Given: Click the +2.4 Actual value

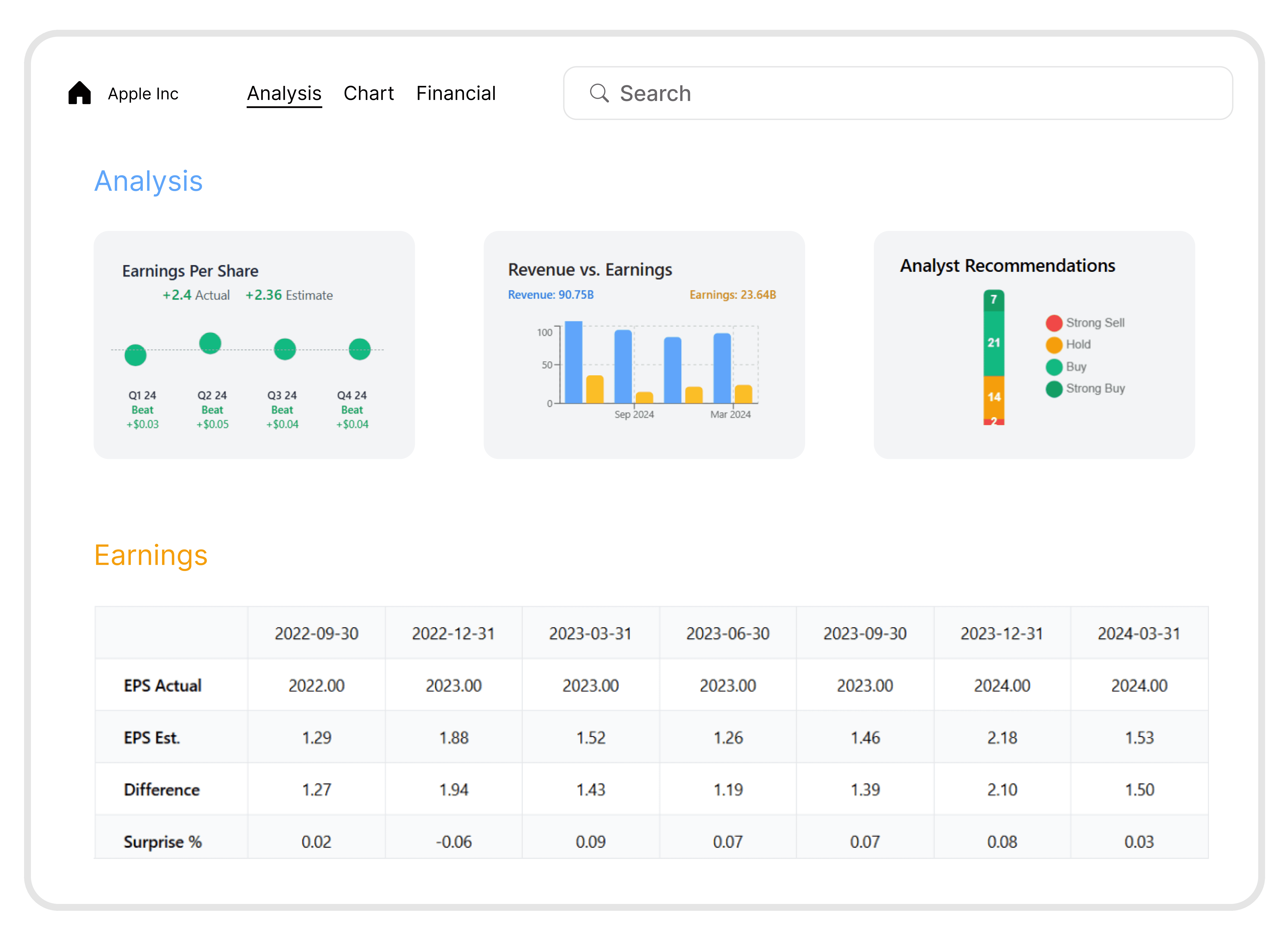Looking at the screenshot, I should [195, 295].
